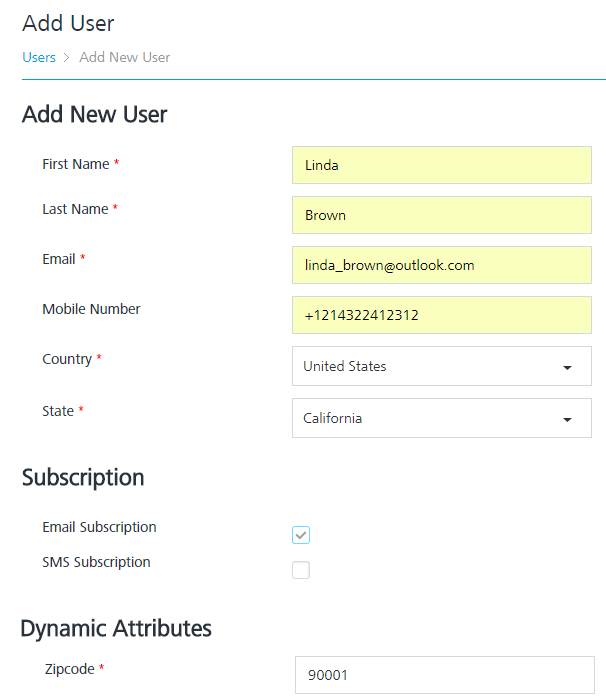This screenshot has height=700, width=606.
Task: Click the Zipcode field showing 90001
Action: click(445, 675)
